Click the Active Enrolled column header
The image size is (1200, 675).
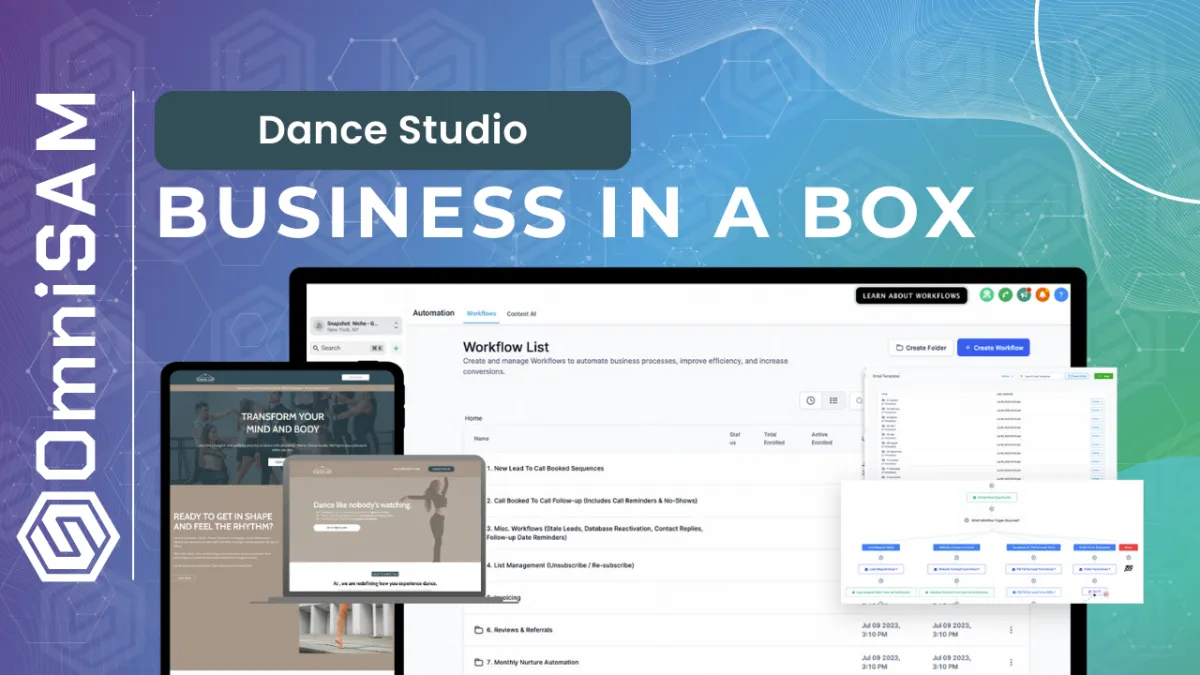tap(821, 437)
